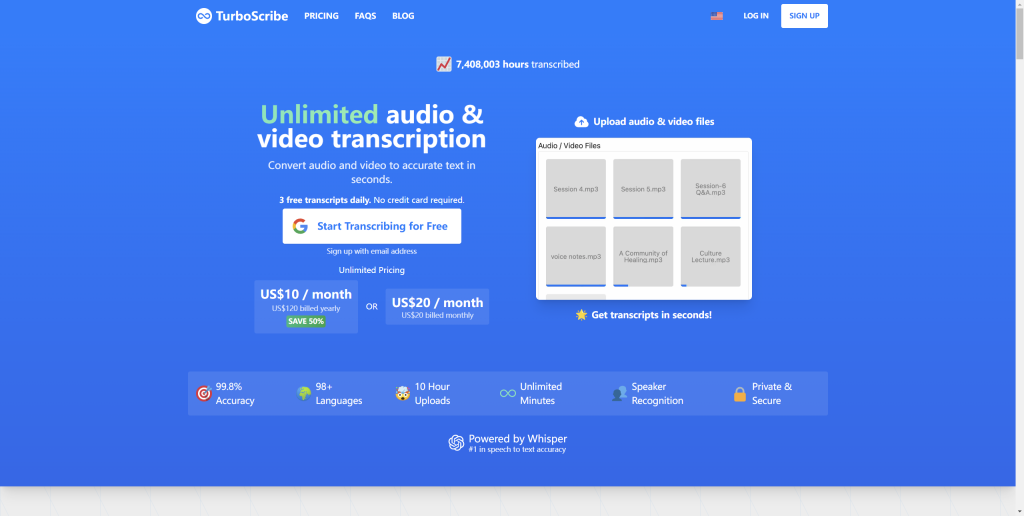The height and width of the screenshot is (516, 1024).
Task: Click the padlock icon for Private & Secure
Action: [x=740, y=393]
